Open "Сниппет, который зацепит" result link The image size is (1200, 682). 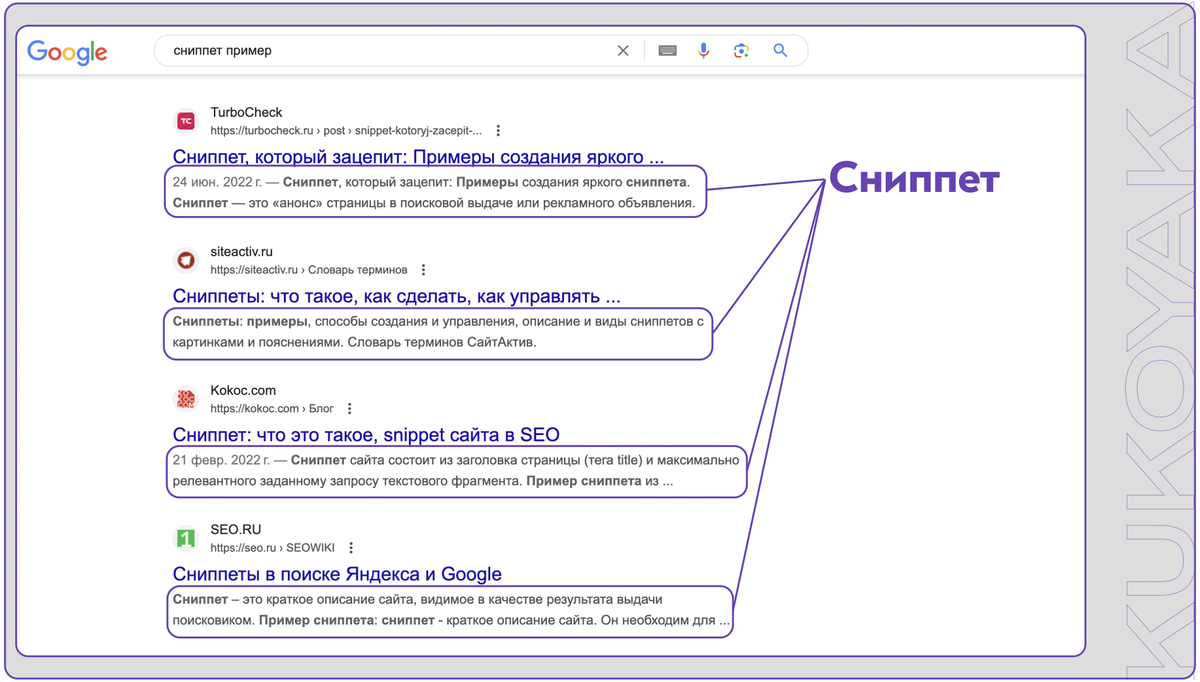pos(418,157)
